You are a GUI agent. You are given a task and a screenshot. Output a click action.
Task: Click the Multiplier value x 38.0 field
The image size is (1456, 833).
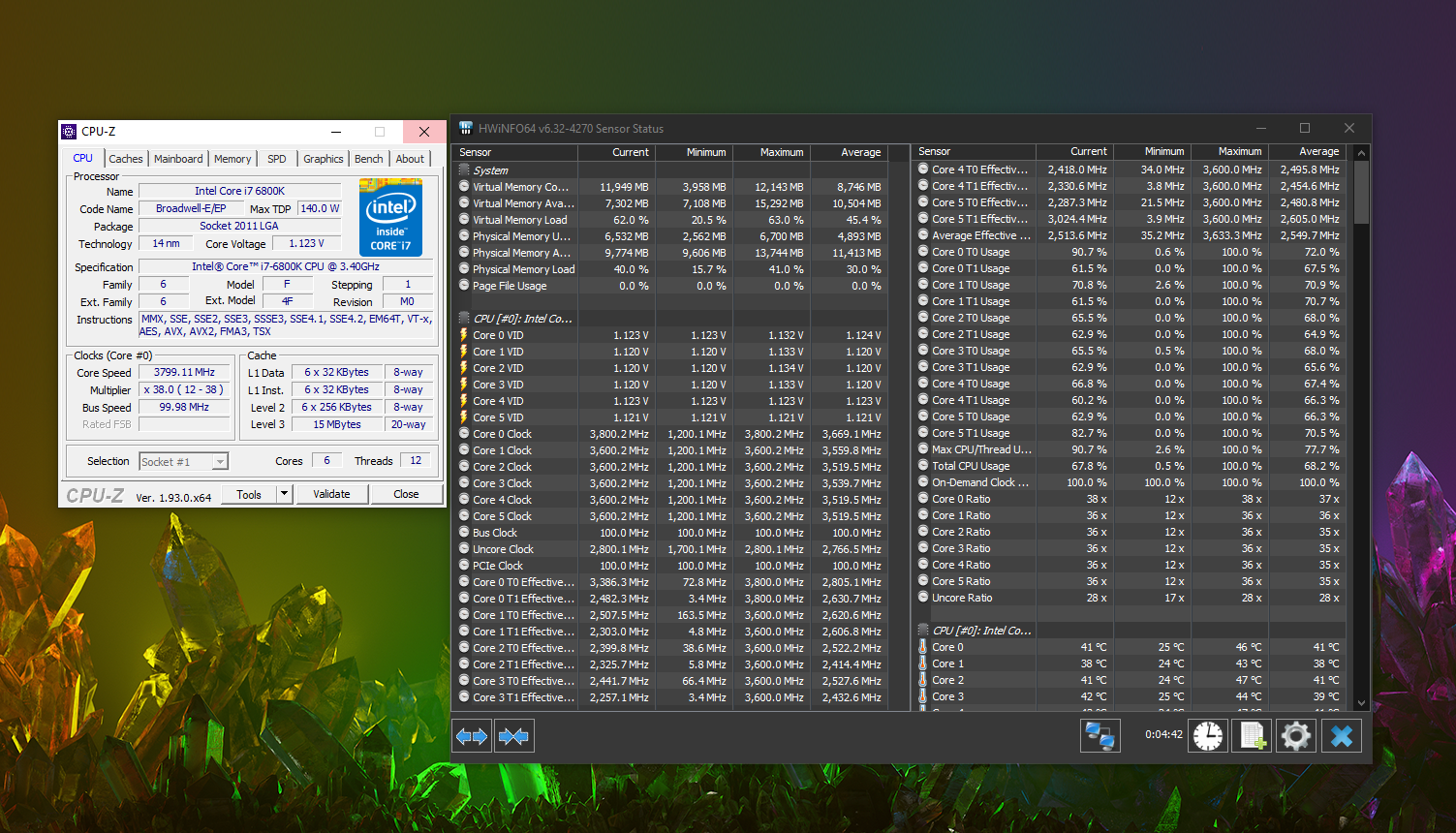point(184,389)
